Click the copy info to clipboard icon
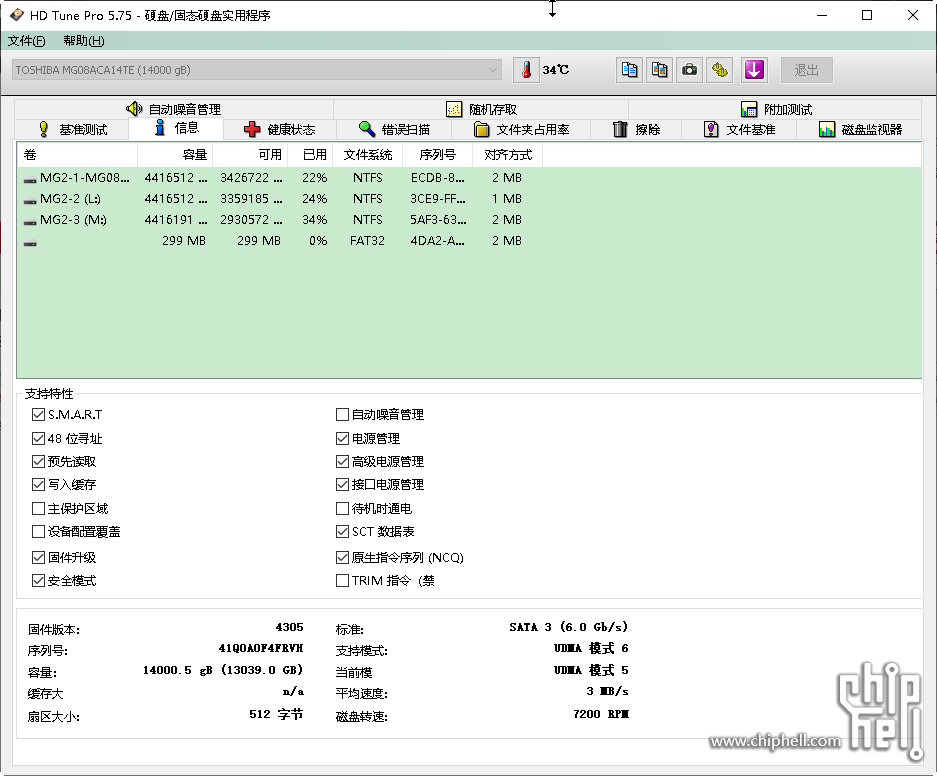 click(629, 70)
